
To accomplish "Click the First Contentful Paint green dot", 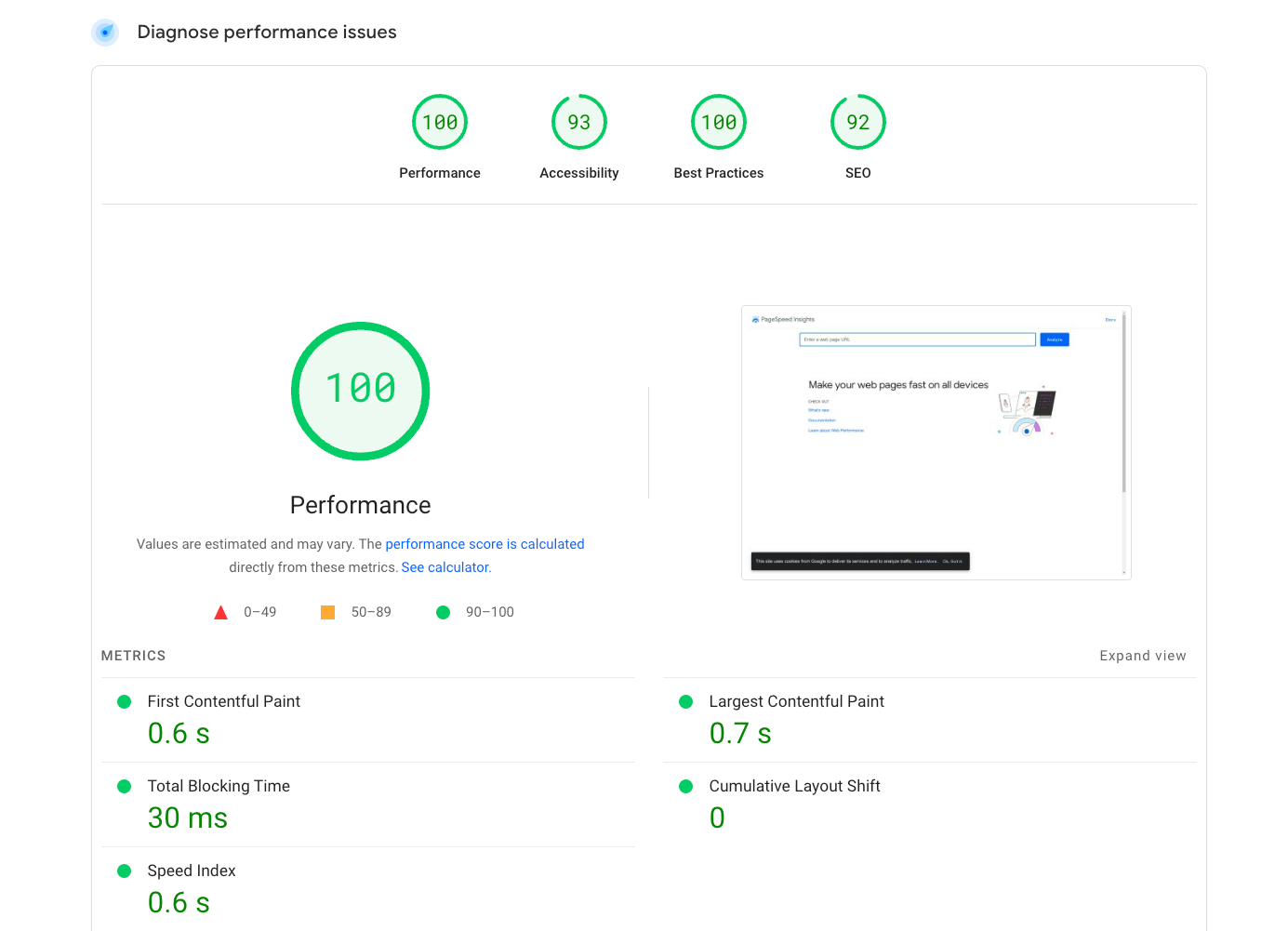I will (x=125, y=702).
